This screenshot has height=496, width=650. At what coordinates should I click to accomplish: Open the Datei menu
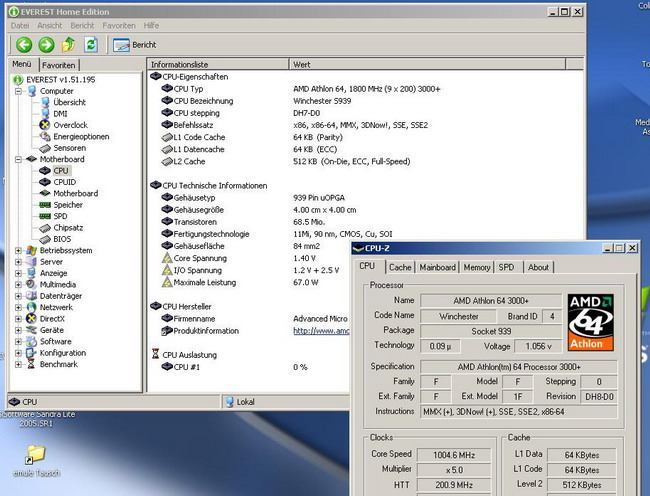(x=20, y=26)
